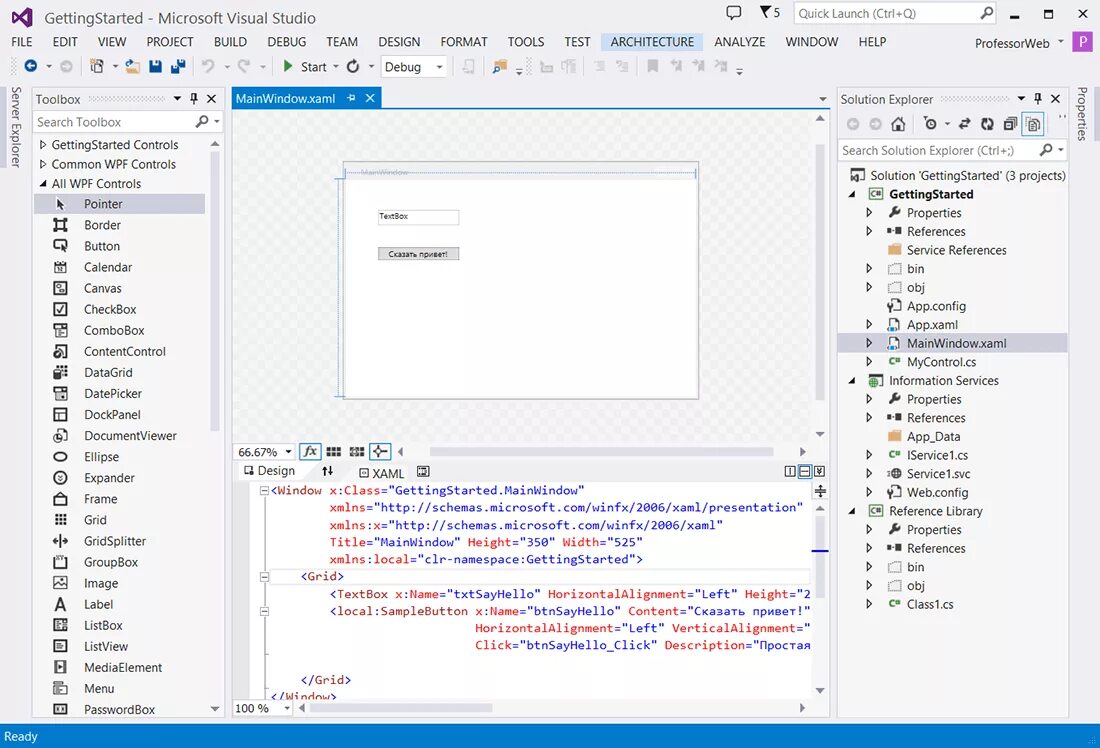Collapse the Reference Library project node

tap(852, 511)
